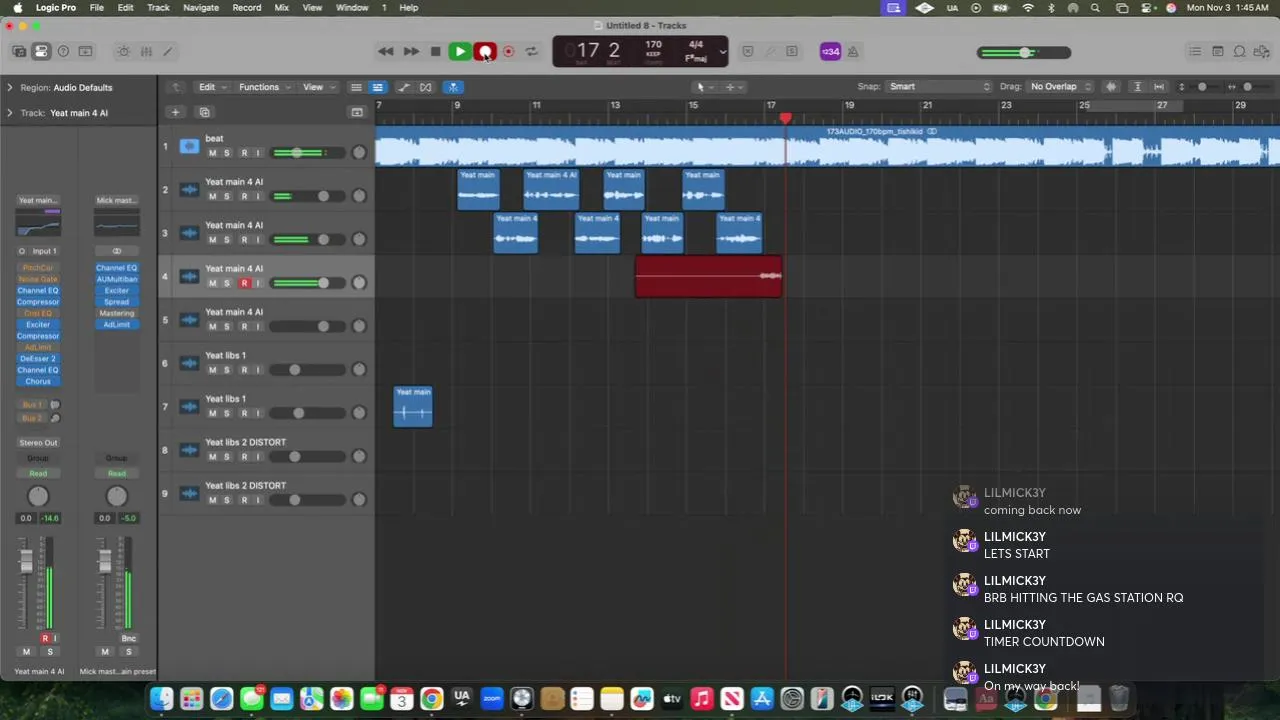Toggle the metronome click icon
Screen dimensions: 1280x720
pyautogui.click(x=853, y=51)
